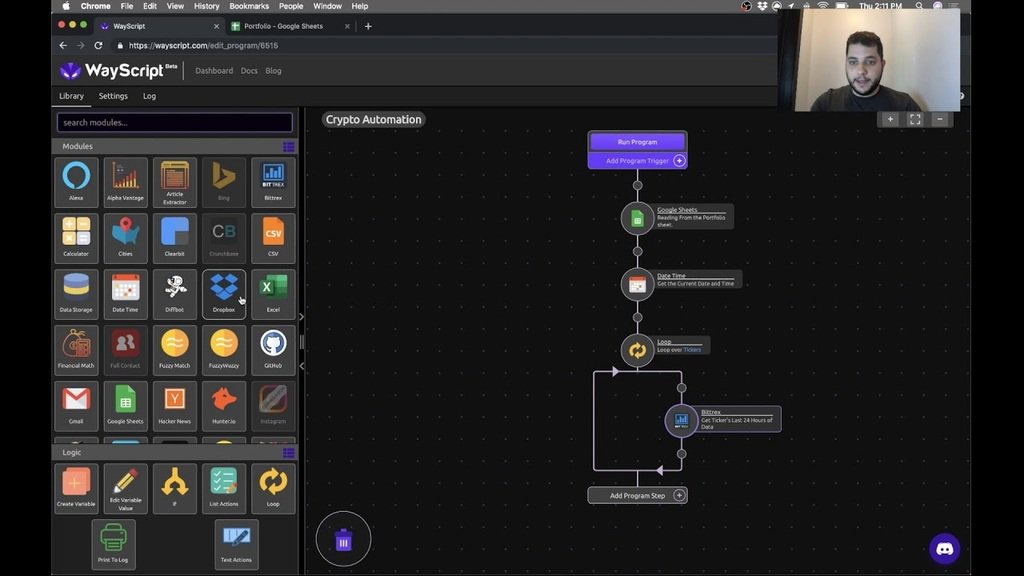Select the Date Time node on canvas
Image resolution: width=1024 pixels, height=576 pixels.
coord(637,284)
